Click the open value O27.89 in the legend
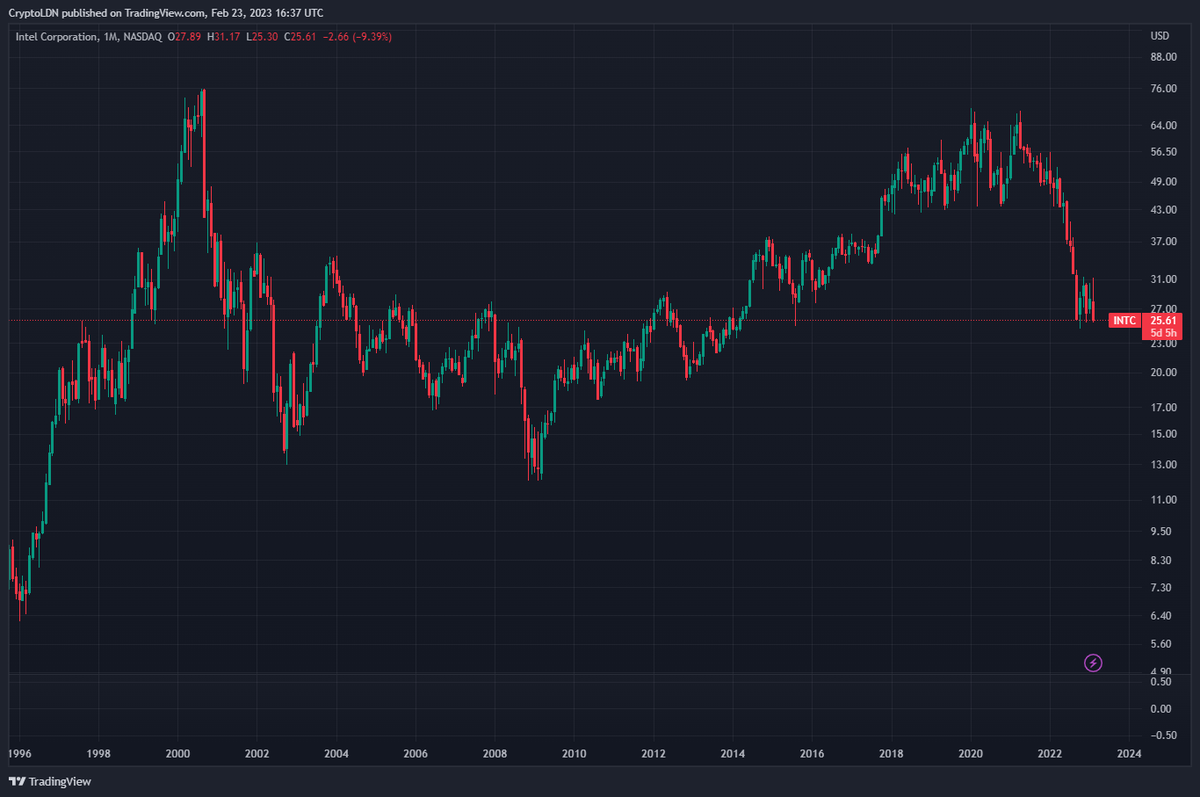Image resolution: width=1200 pixels, height=797 pixels. click(185, 37)
